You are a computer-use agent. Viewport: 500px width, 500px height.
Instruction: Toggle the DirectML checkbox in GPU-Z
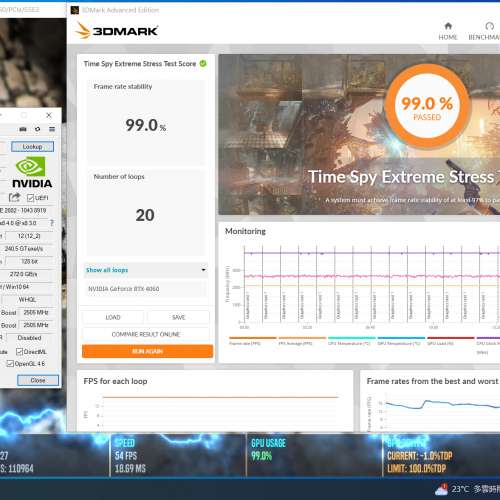point(19,352)
